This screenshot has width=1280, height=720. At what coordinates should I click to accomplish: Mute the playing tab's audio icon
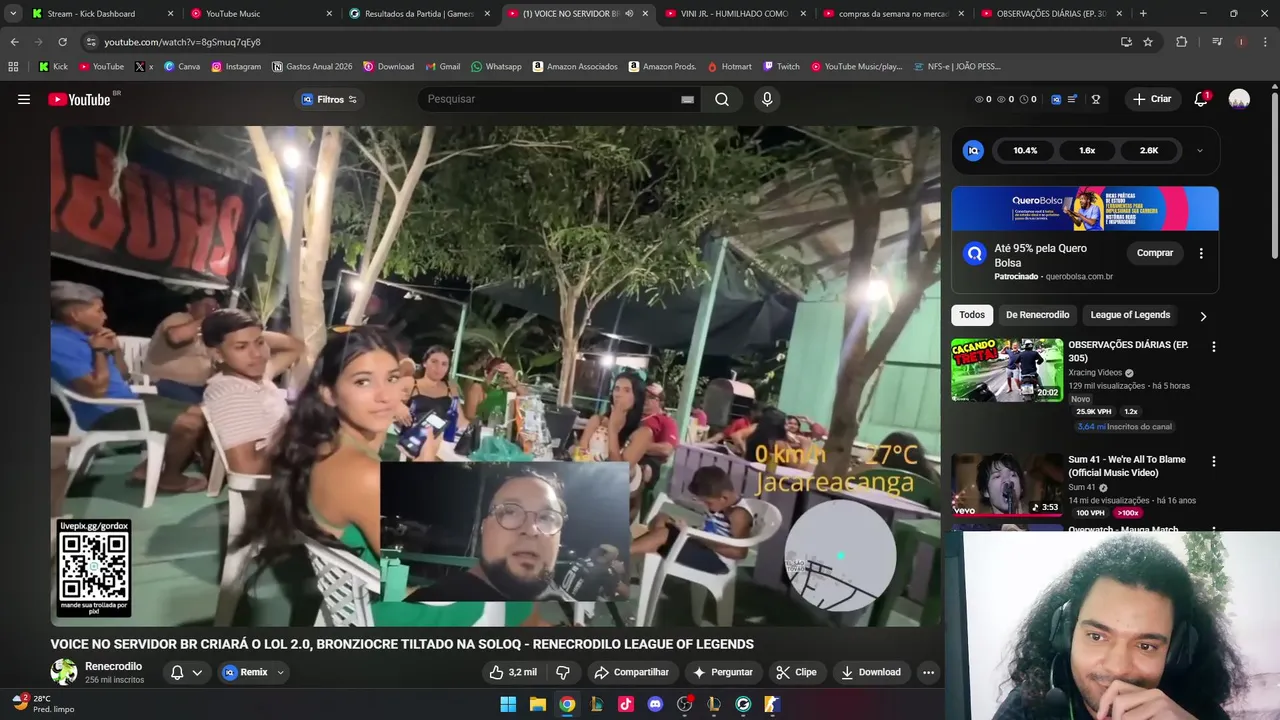pyautogui.click(x=629, y=14)
